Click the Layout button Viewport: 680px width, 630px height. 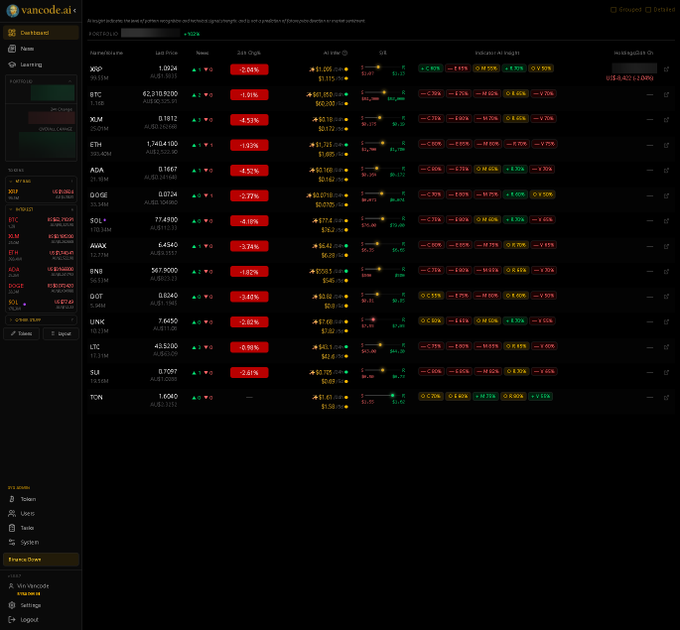coord(61,333)
